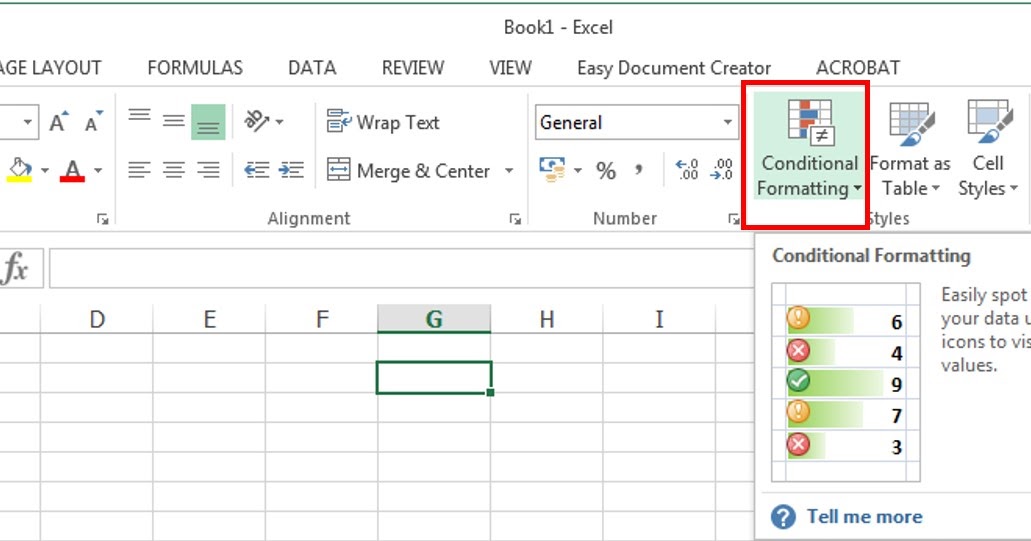Screen dimensions: 1031x541
Task: Click the Conditional Formatting tooltip preview image
Action: (846, 382)
